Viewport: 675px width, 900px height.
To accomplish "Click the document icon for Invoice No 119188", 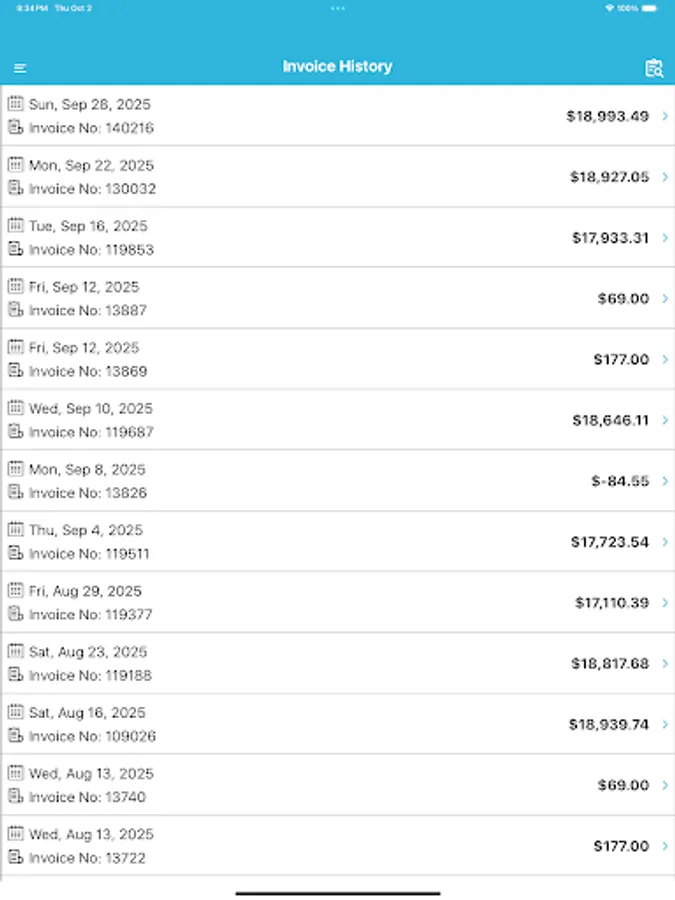I will (15, 675).
